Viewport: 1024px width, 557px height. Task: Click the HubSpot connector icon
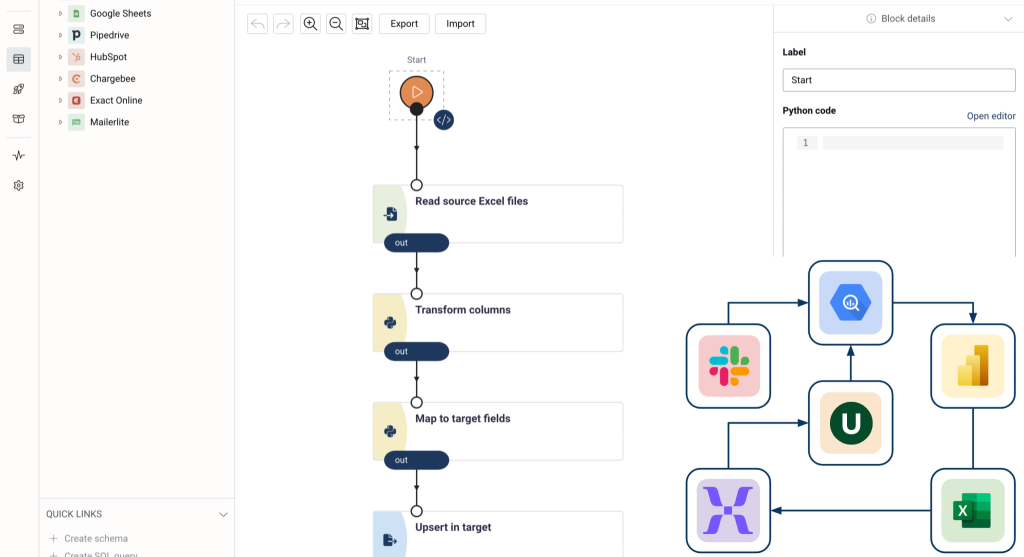point(76,57)
